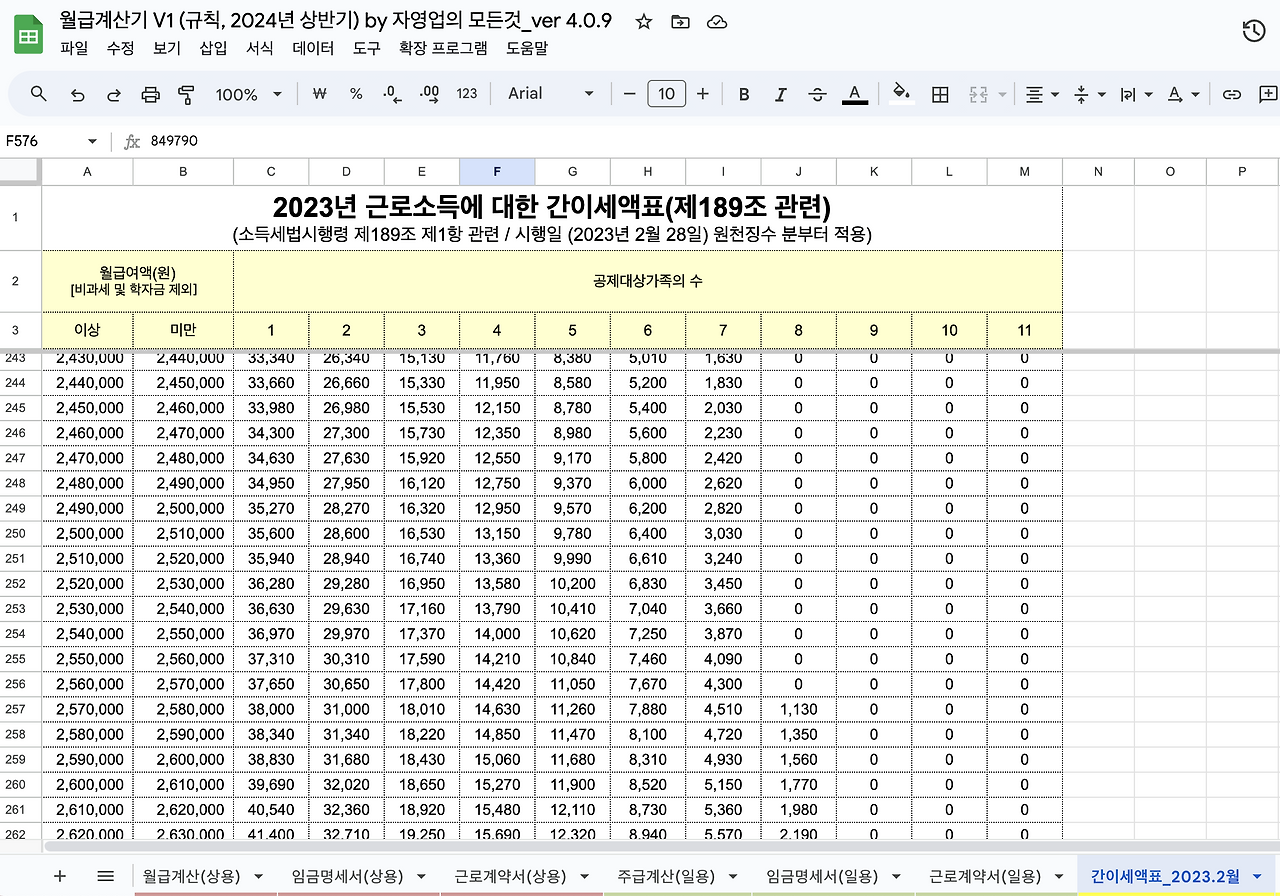Image resolution: width=1280 pixels, height=896 pixels.
Task: Open the 100% zoom dropdown
Action: [249, 94]
